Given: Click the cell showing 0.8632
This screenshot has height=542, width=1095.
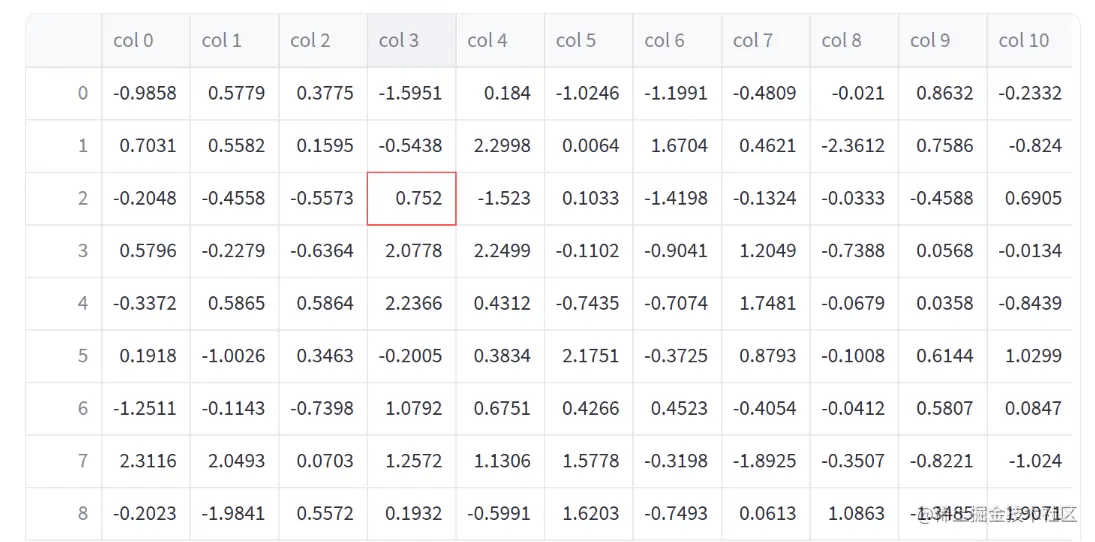Looking at the screenshot, I should (x=943, y=94).
